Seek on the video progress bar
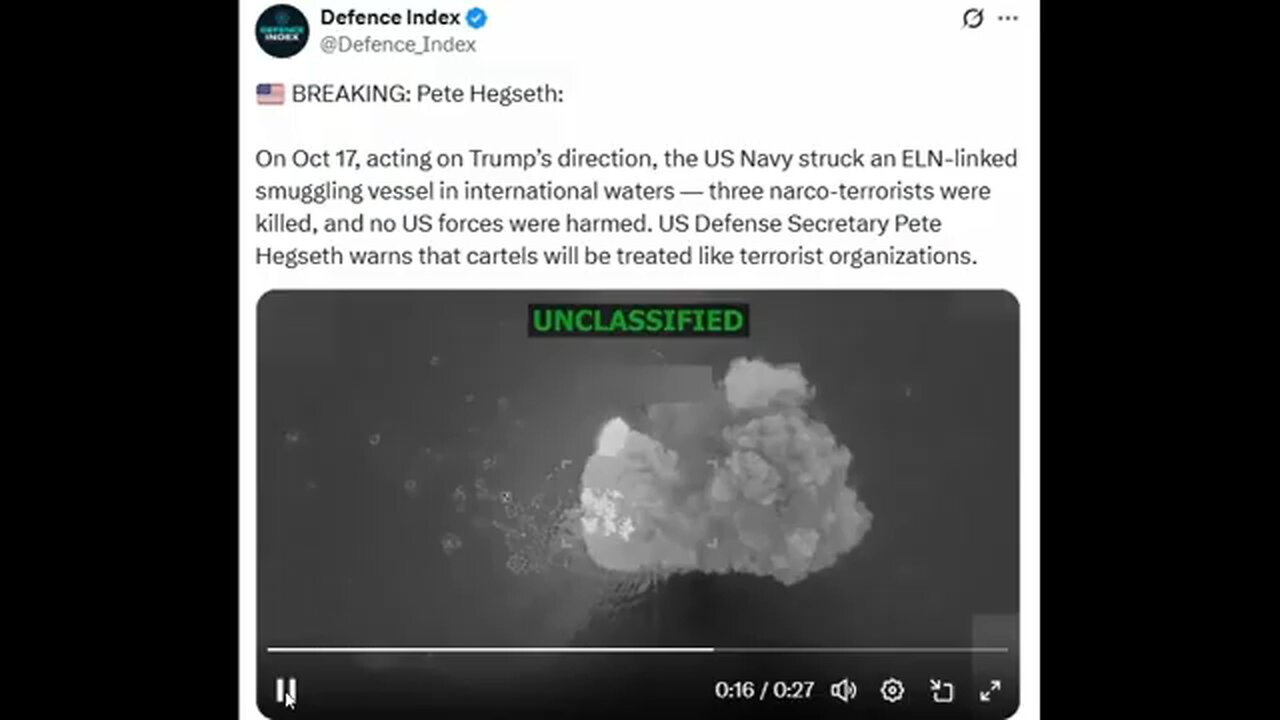 tap(637, 649)
